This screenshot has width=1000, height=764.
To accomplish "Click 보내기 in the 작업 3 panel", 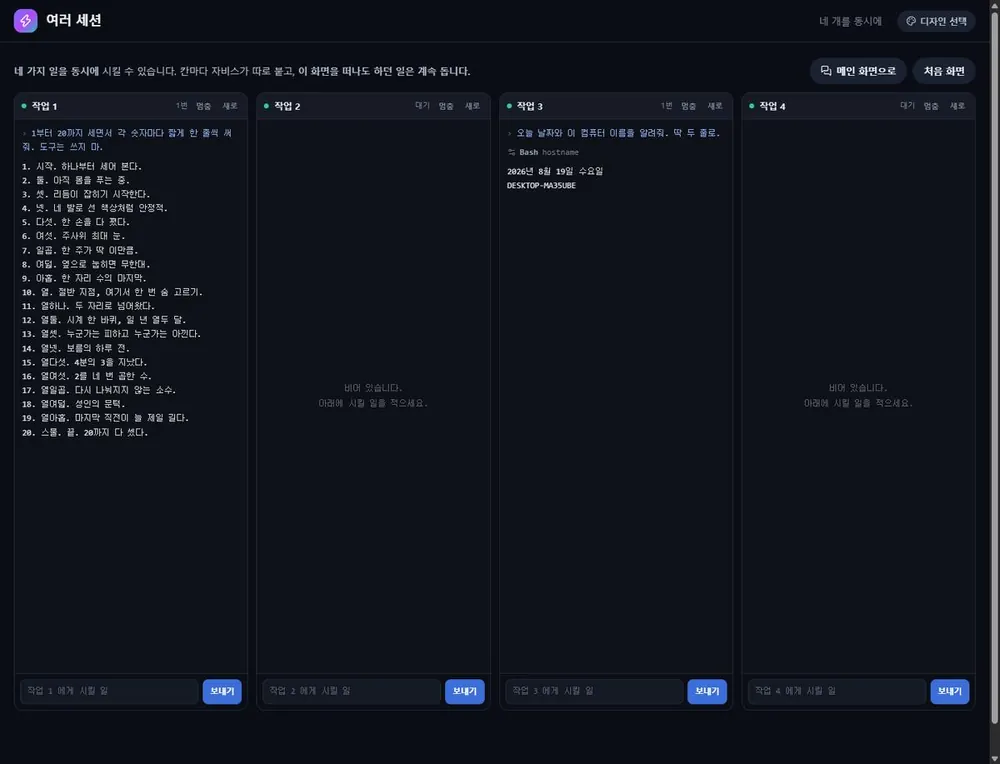I will point(707,691).
